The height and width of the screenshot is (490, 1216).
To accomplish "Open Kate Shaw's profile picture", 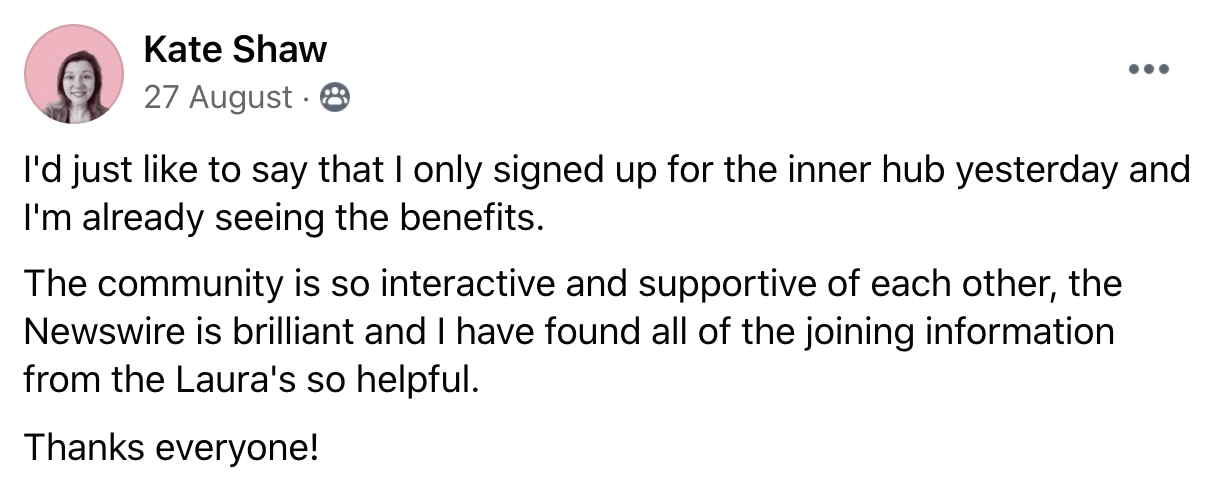I will tap(73, 74).
